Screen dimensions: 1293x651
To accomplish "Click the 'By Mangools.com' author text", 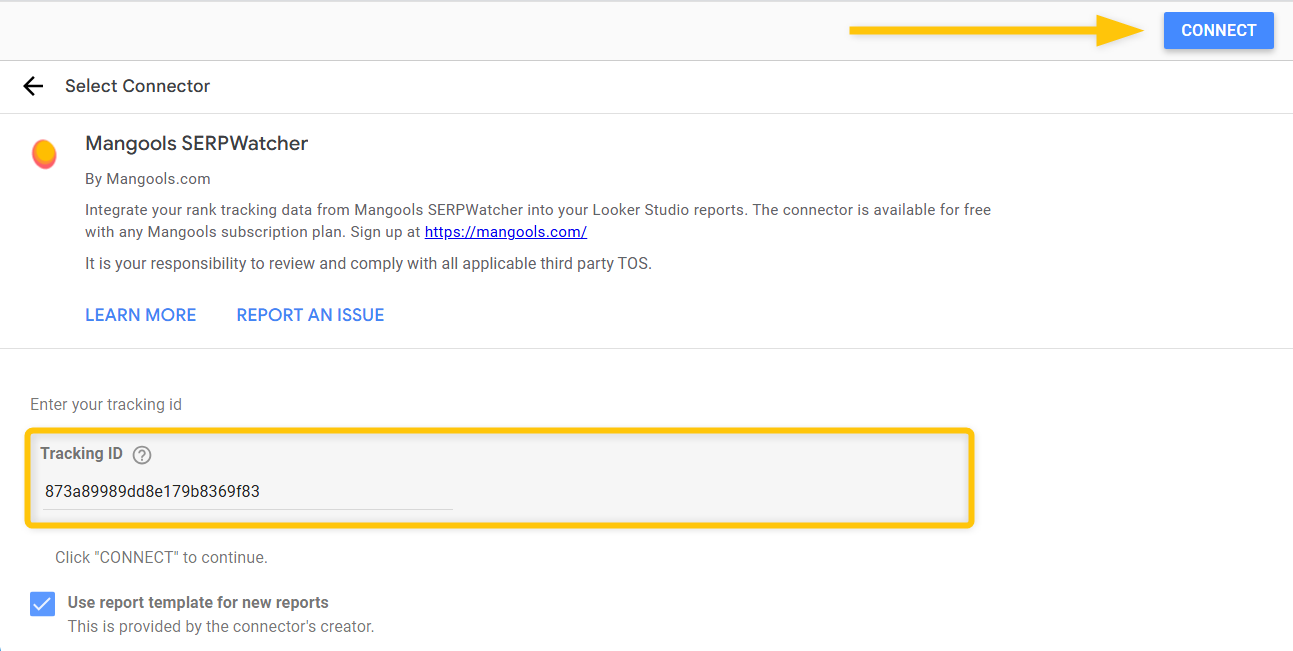I will pyautogui.click(x=147, y=179).
